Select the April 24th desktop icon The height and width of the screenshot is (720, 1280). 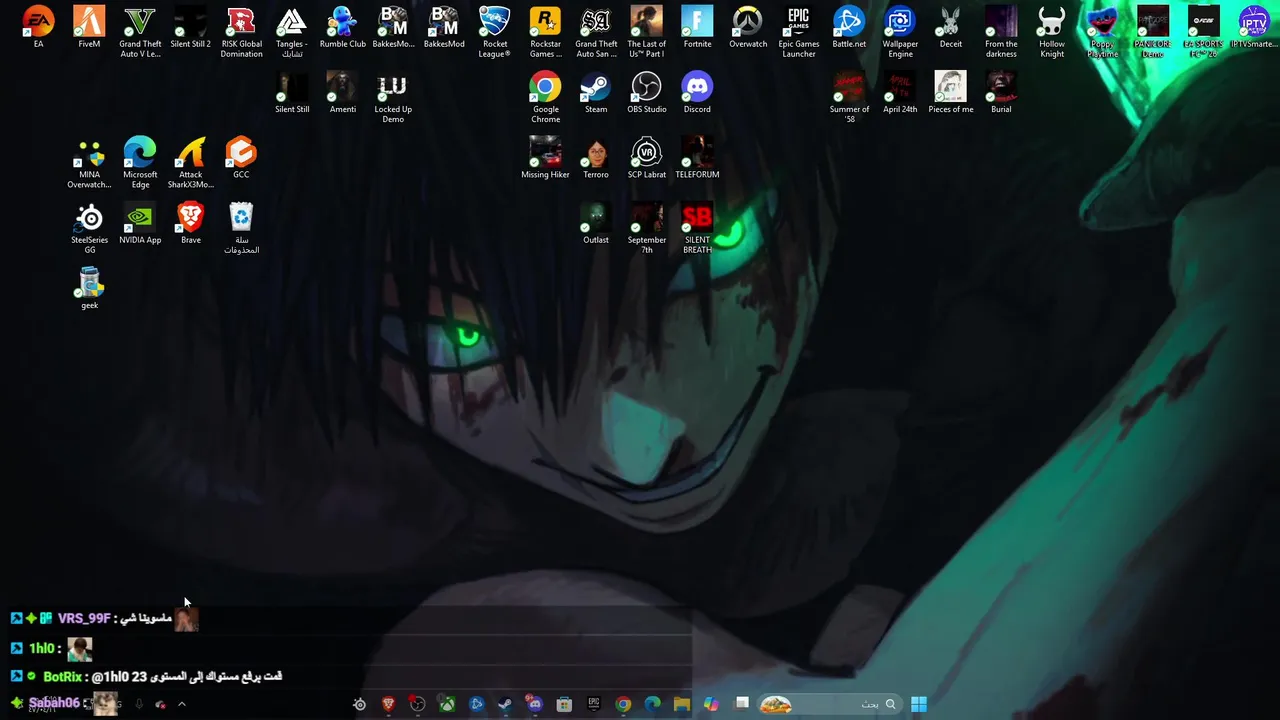click(900, 93)
